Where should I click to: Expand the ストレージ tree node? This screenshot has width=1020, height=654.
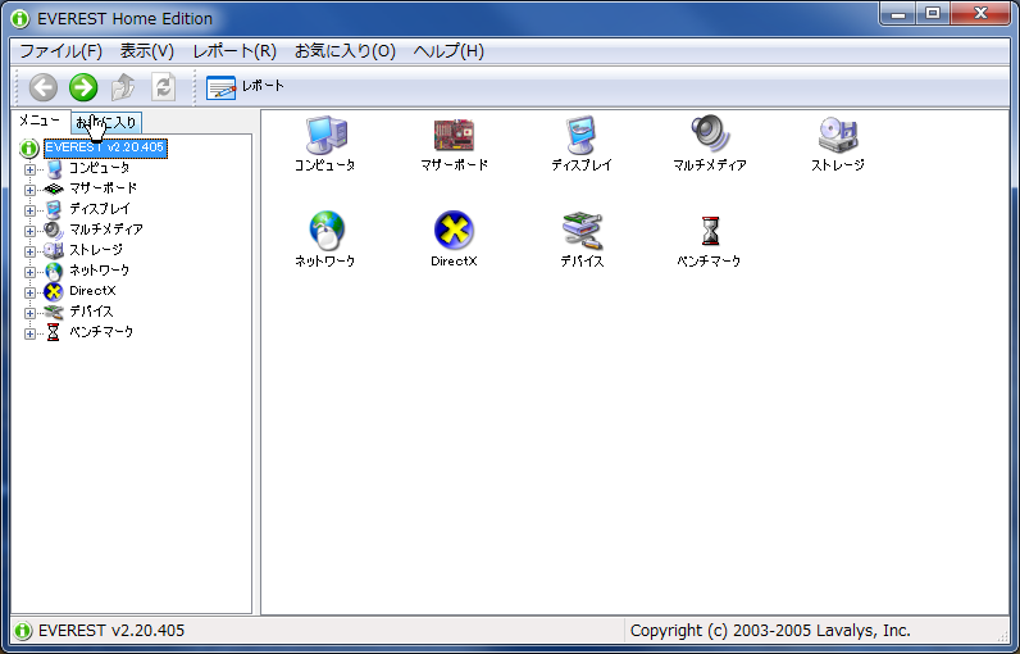click(30, 251)
